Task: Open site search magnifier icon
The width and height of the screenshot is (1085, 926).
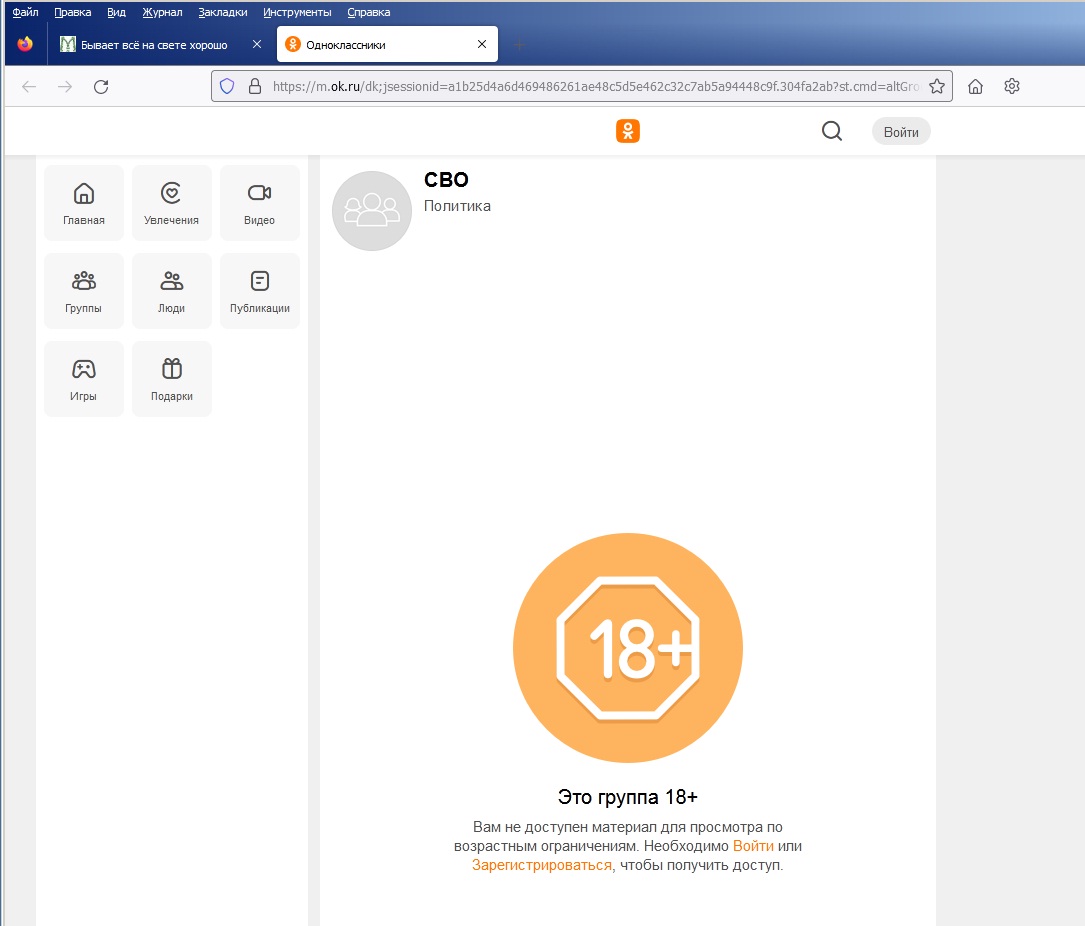Action: [x=832, y=131]
